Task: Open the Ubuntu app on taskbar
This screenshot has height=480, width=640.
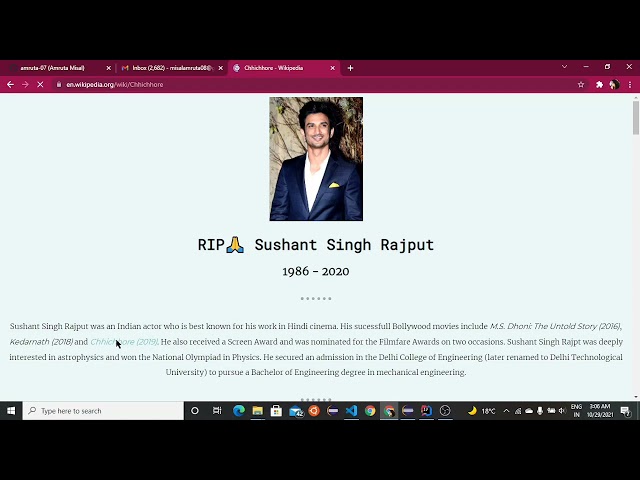Action: (x=314, y=411)
